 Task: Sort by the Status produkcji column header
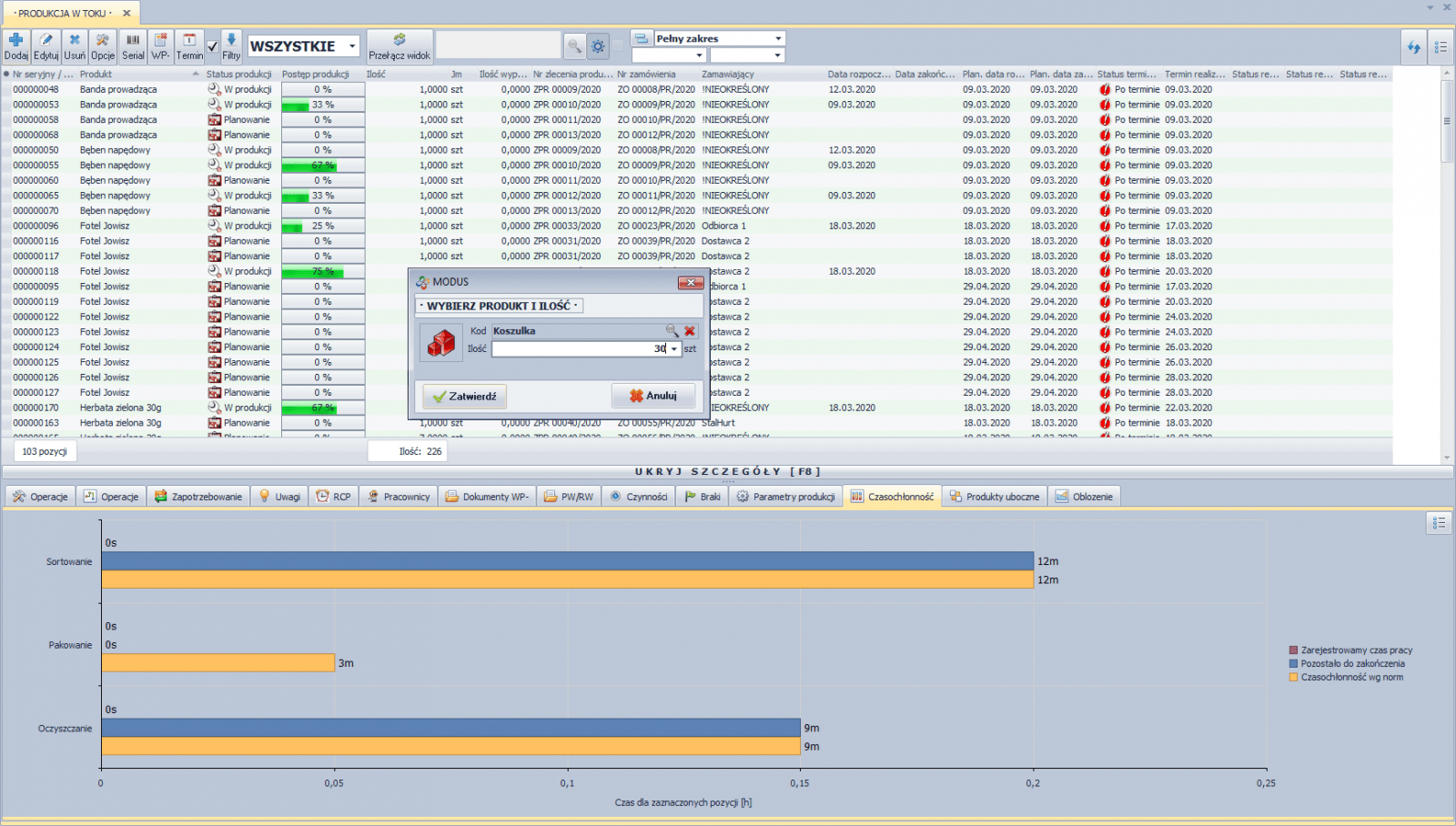point(238,75)
